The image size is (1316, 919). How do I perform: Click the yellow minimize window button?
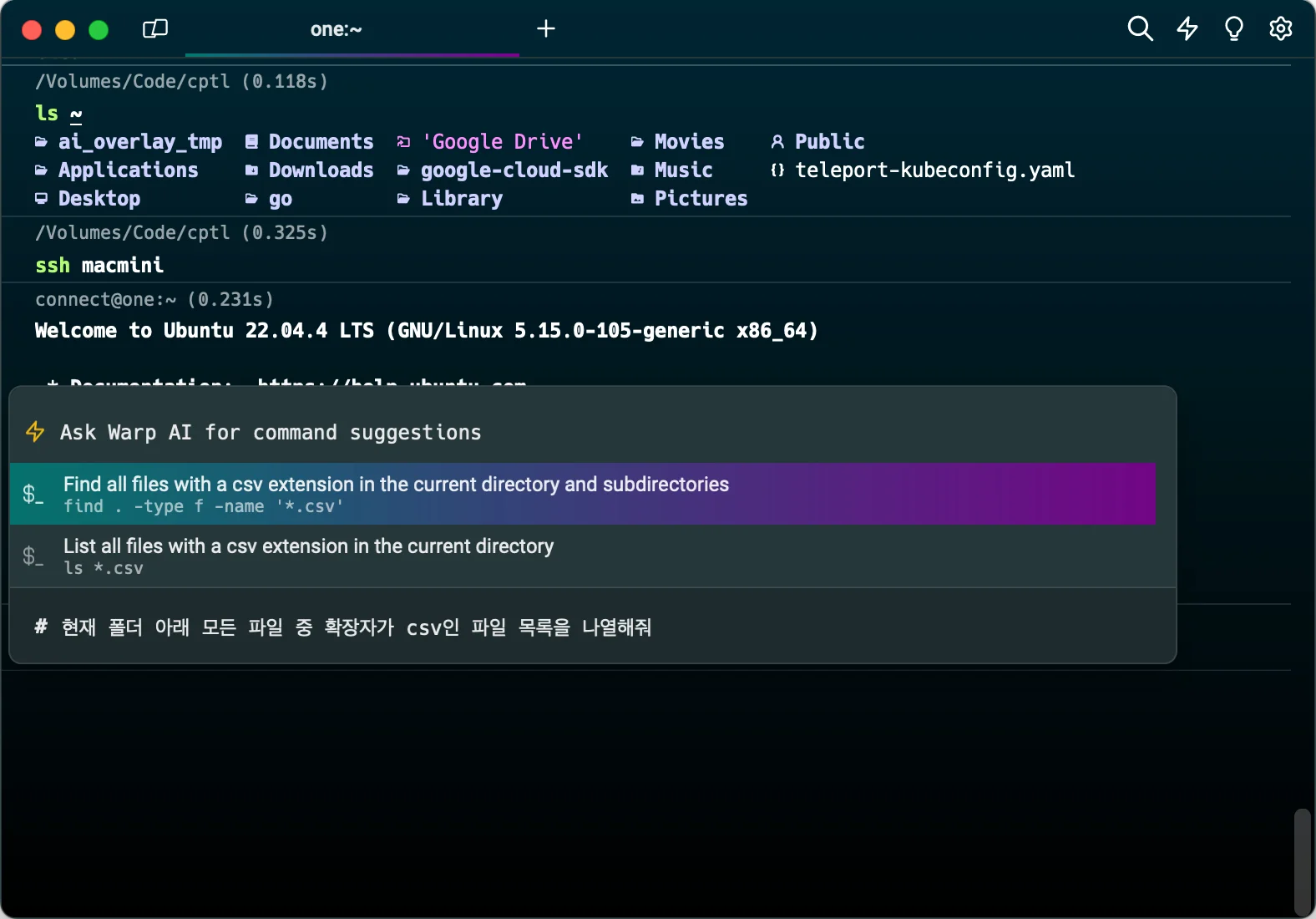pyautogui.click(x=65, y=30)
